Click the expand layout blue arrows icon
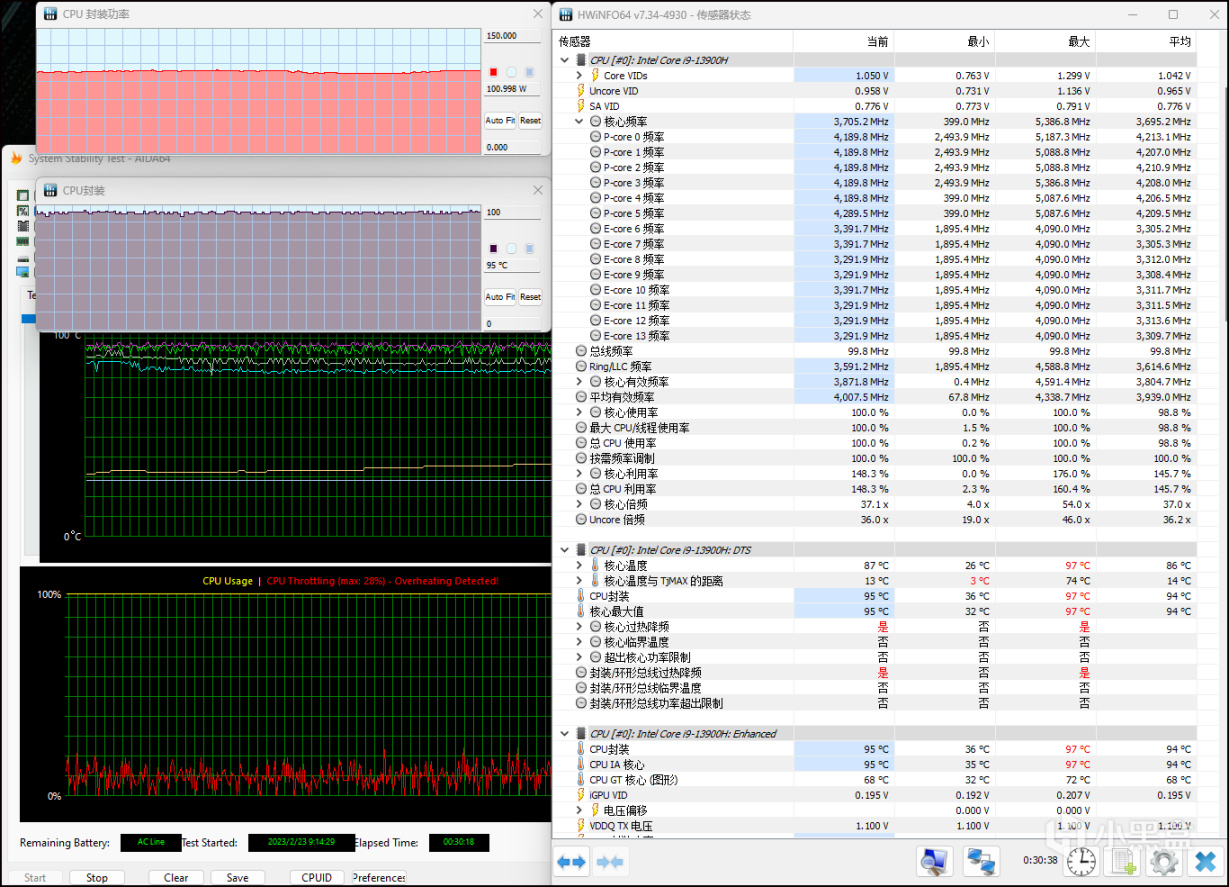1229x887 pixels. pyautogui.click(x=571, y=861)
